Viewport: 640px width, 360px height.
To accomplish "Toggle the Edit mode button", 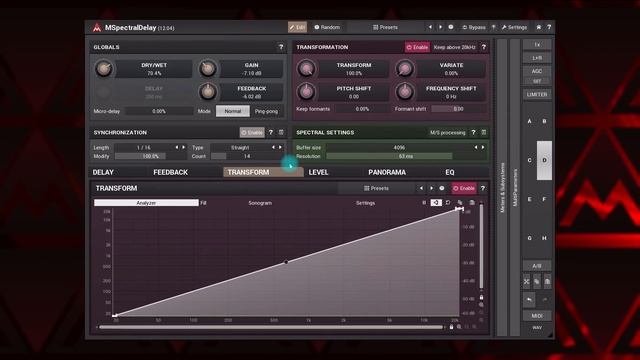I will coord(297,27).
